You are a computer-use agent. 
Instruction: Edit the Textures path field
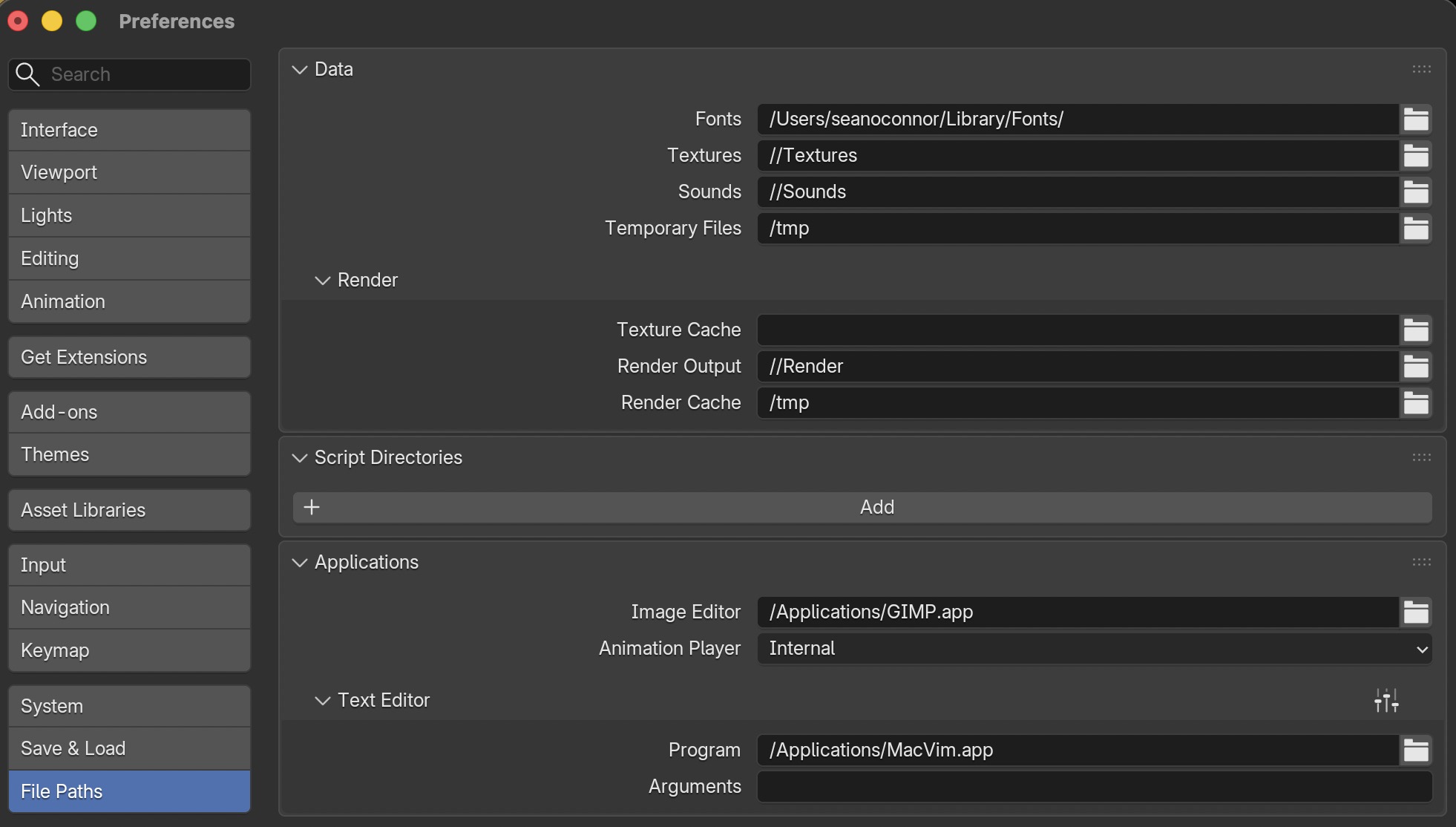tap(1078, 155)
